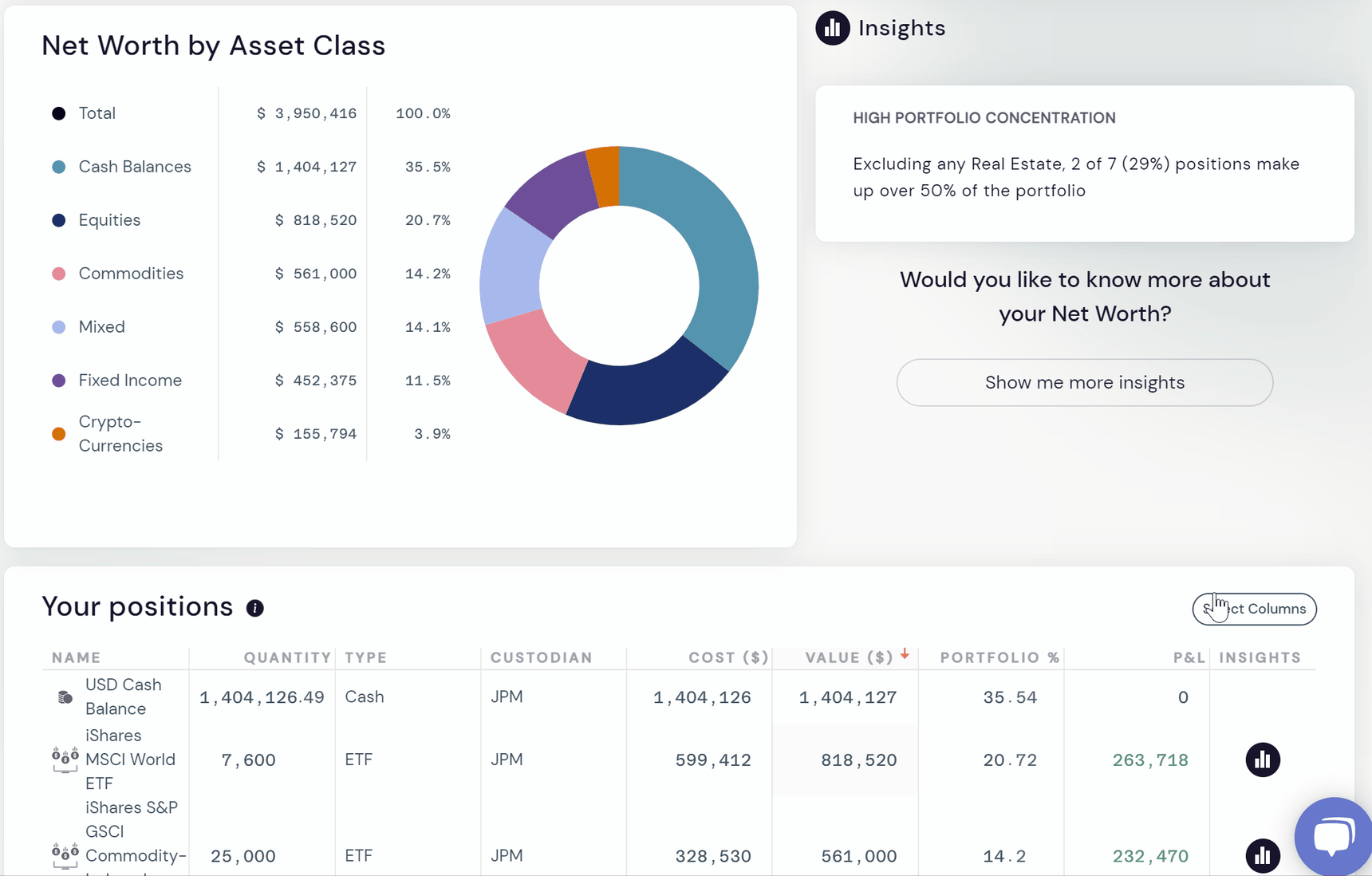
Task: Toggle Cash Balances in the chart legend
Action: click(x=134, y=167)
